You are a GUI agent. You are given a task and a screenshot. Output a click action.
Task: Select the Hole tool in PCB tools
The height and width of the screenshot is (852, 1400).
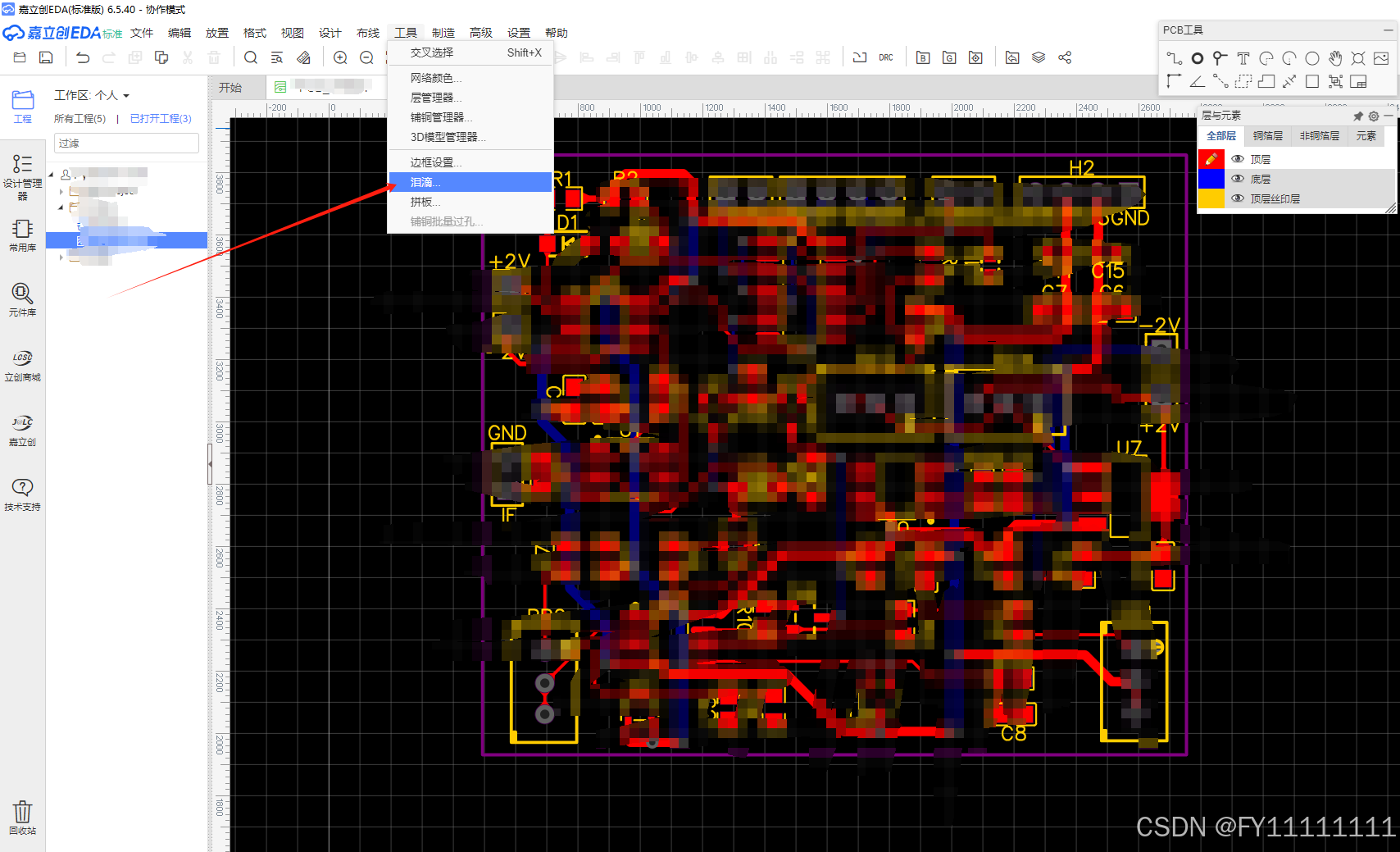pos(1358,58)
